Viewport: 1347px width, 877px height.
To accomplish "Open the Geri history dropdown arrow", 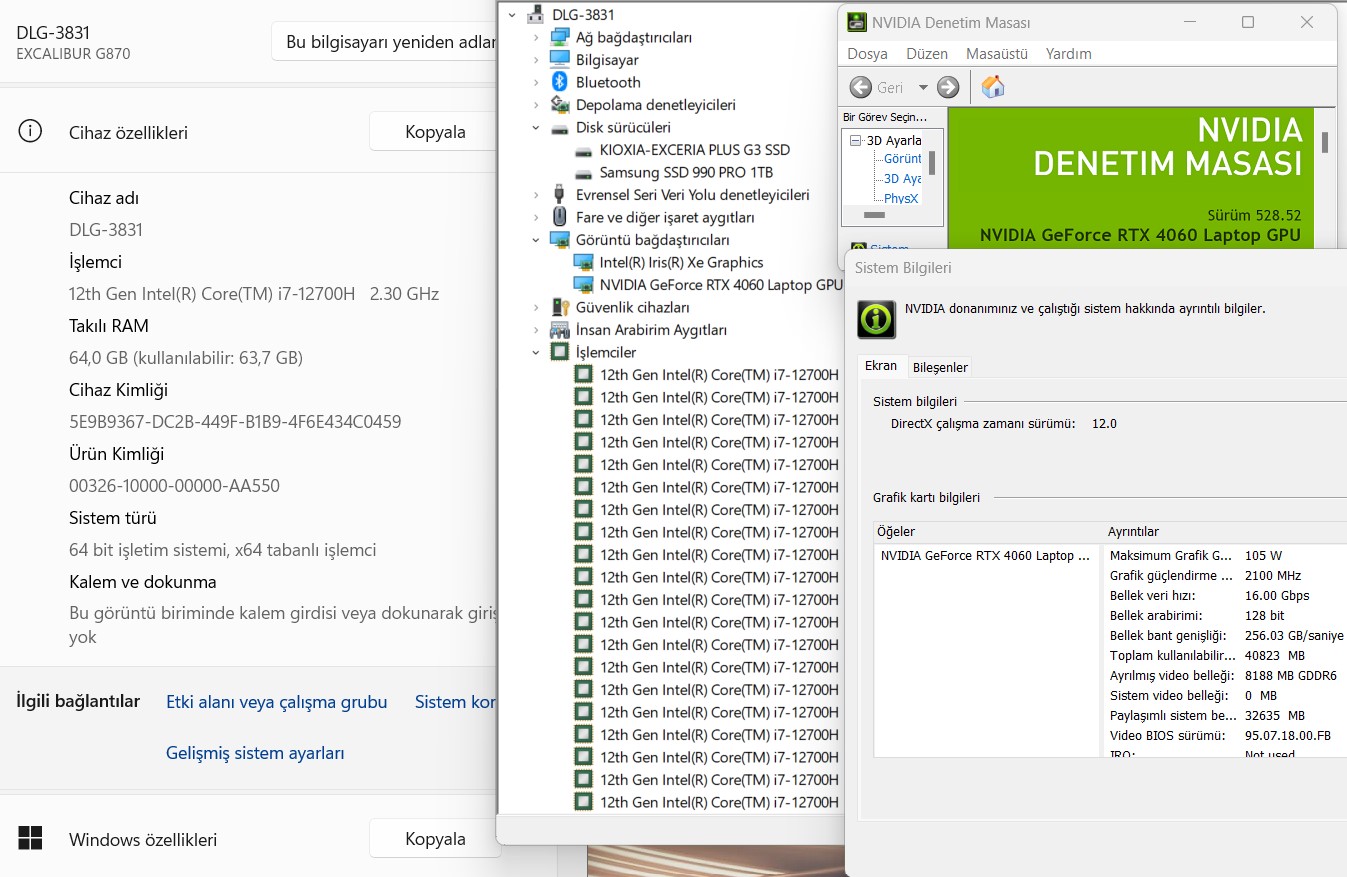I will (922, 88).
